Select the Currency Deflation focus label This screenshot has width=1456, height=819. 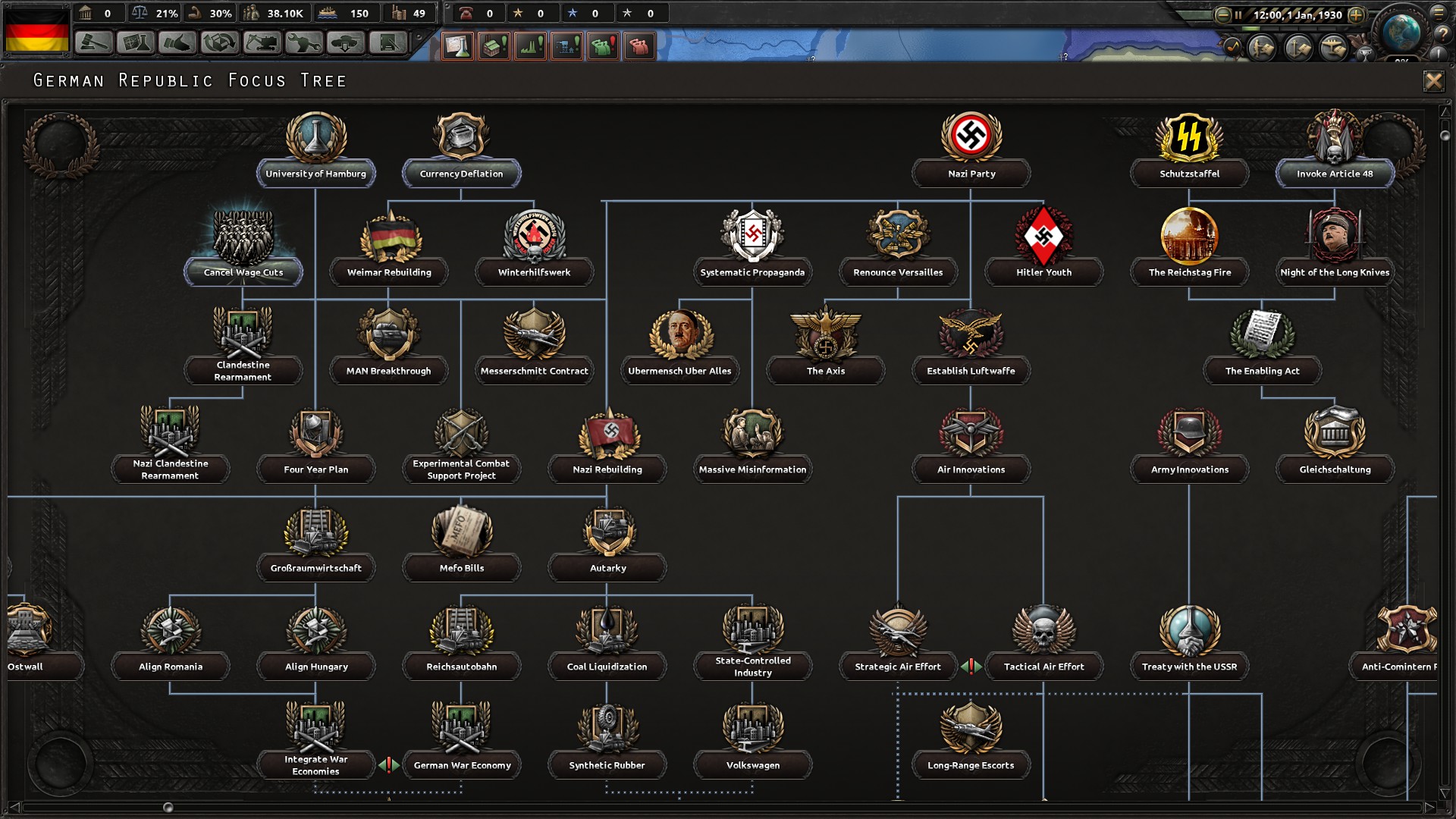click(462, 174)
